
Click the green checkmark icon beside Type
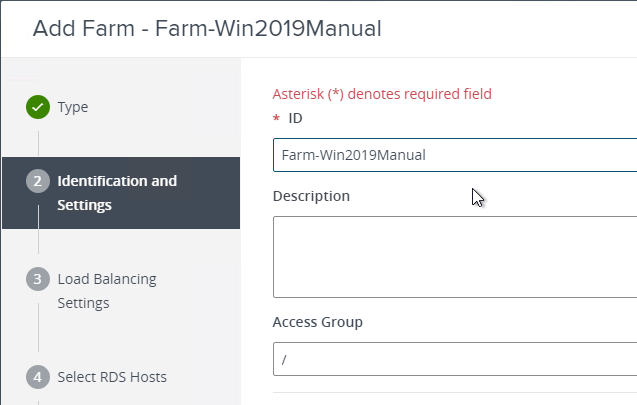(38, 107)
